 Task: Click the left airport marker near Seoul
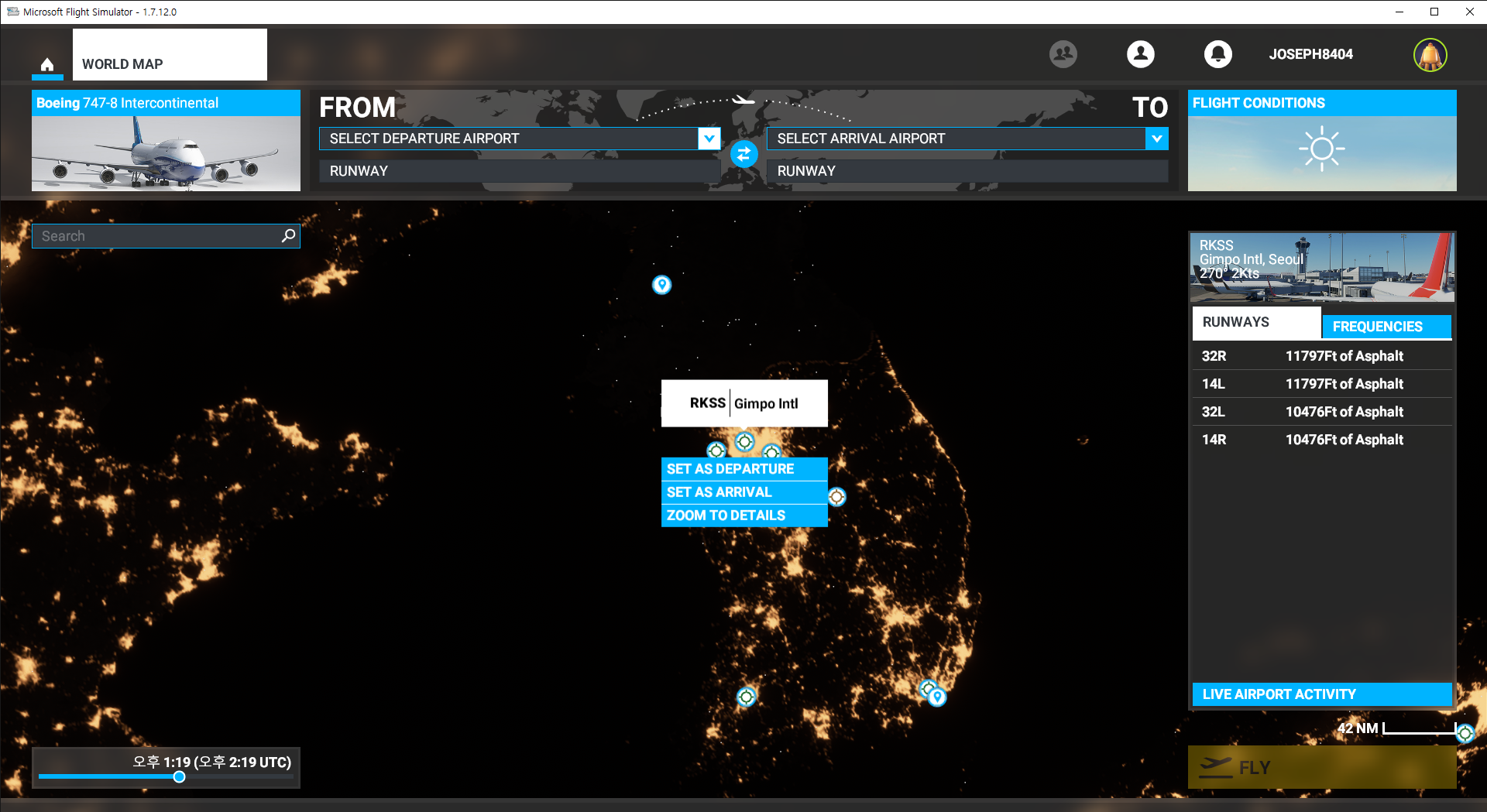pyautogui.click(x=716, y=451)
